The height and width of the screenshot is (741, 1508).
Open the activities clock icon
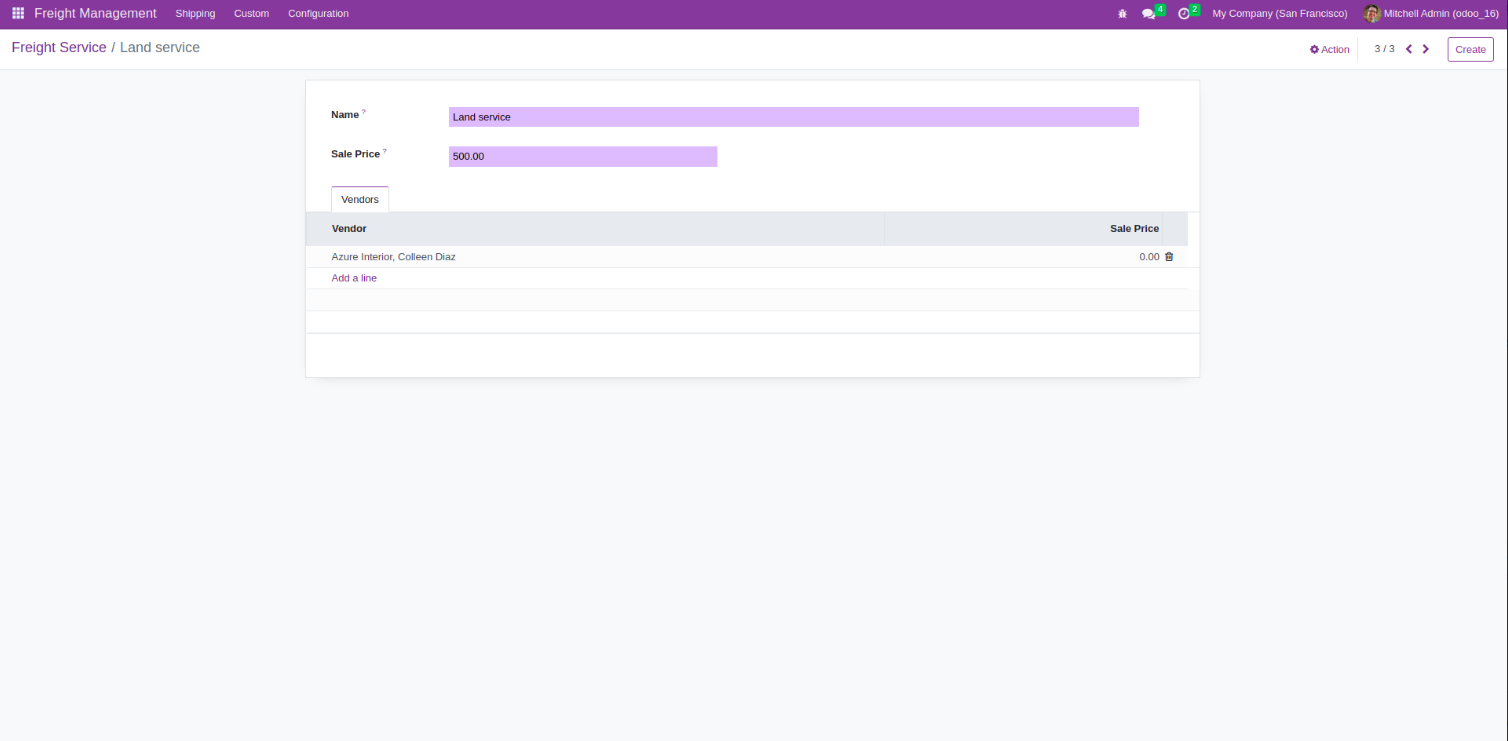pos(1184,14)
